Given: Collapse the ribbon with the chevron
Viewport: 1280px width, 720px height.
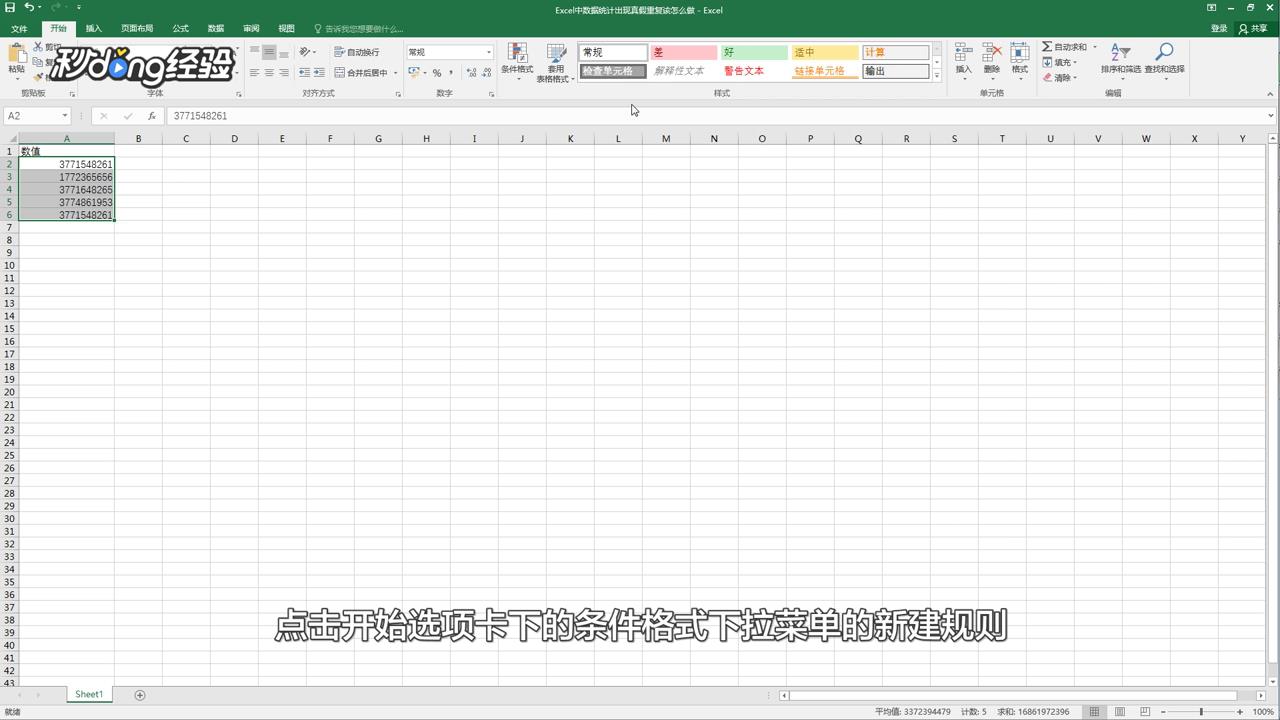Looking at the screenshot, I should tap(1270, 94).
